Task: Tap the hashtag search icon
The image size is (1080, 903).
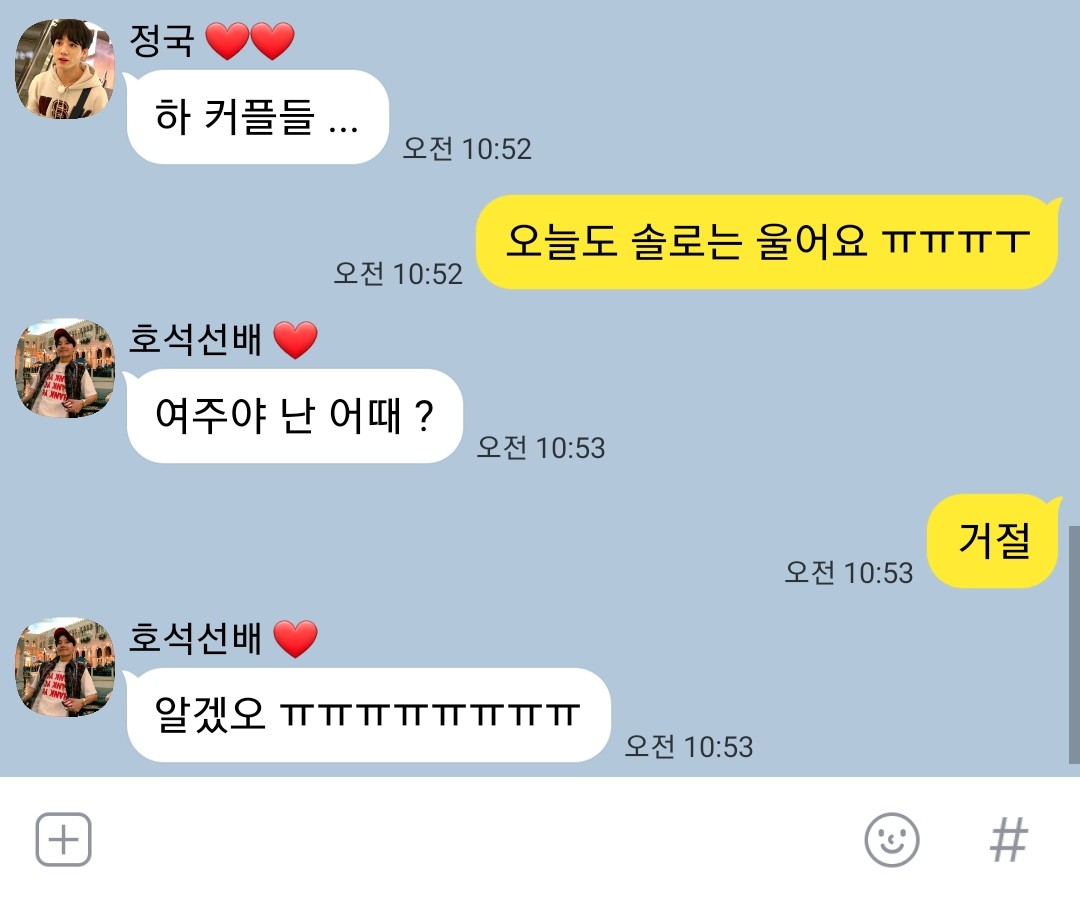Action: [x=1008, y=840]
